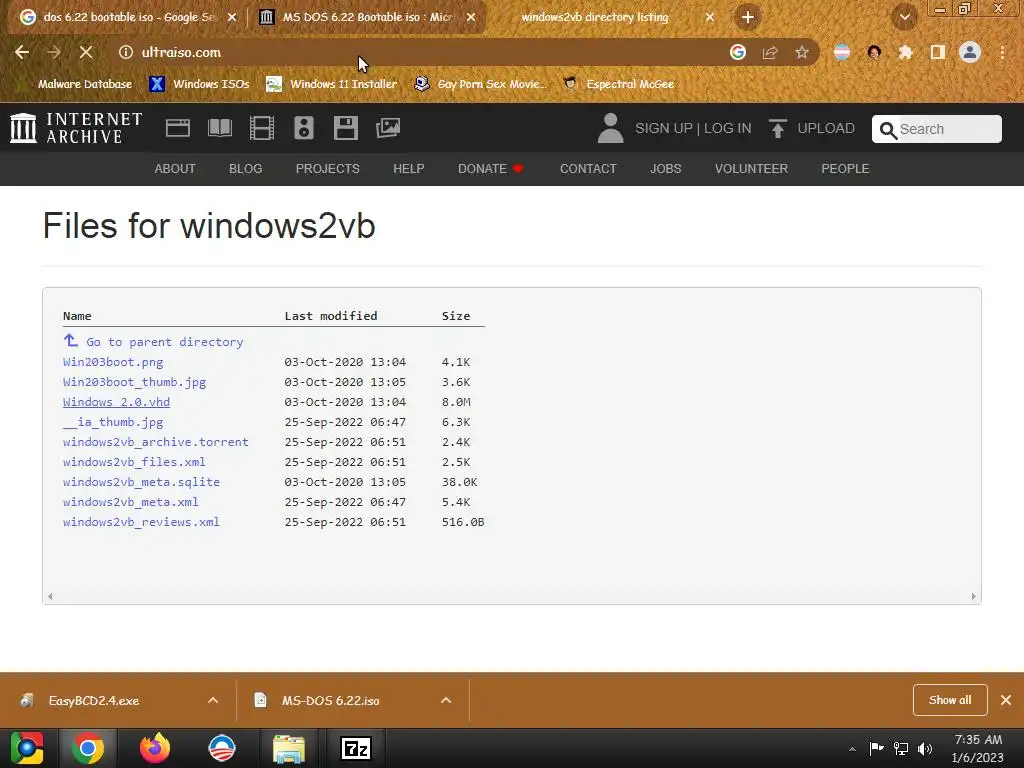Click the Action Center flag icon

click(876, 748)
